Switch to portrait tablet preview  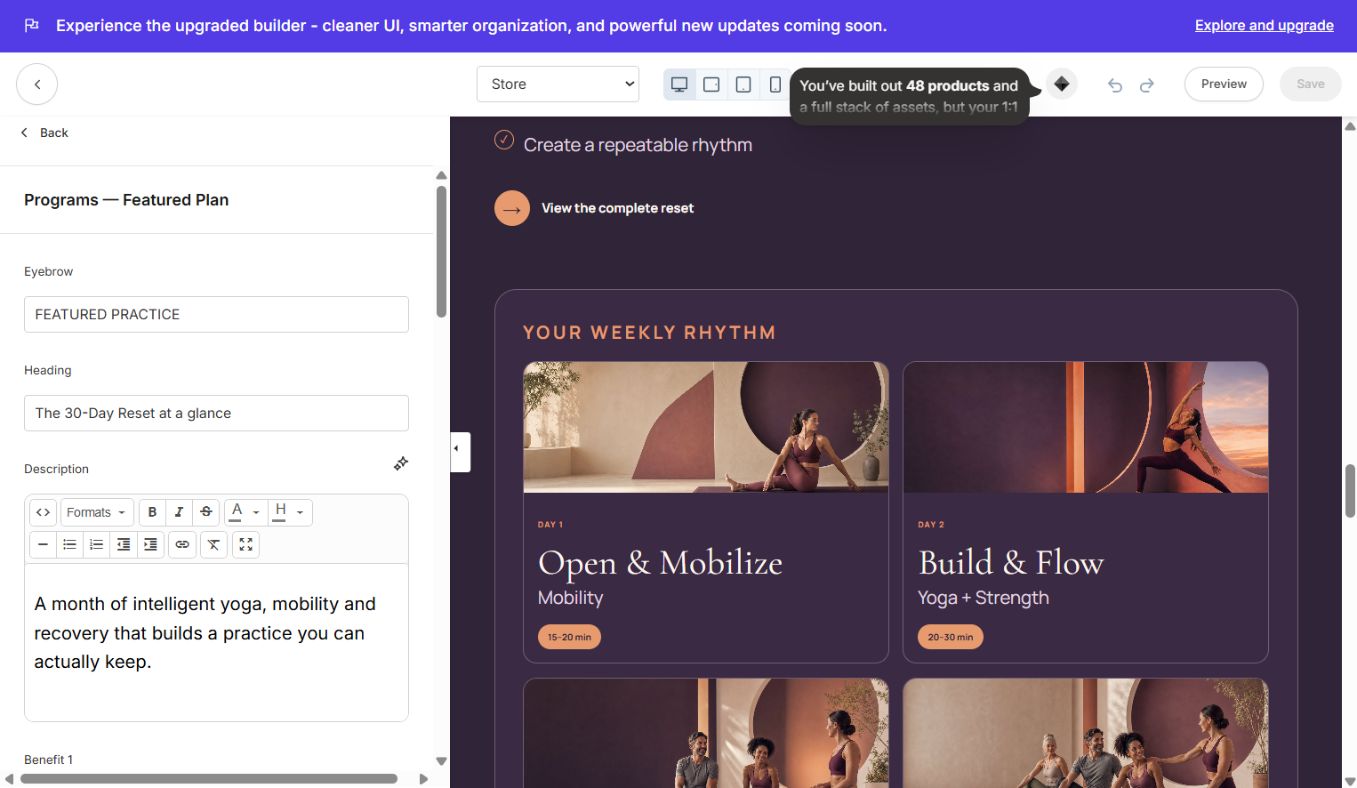coord(744,84)
